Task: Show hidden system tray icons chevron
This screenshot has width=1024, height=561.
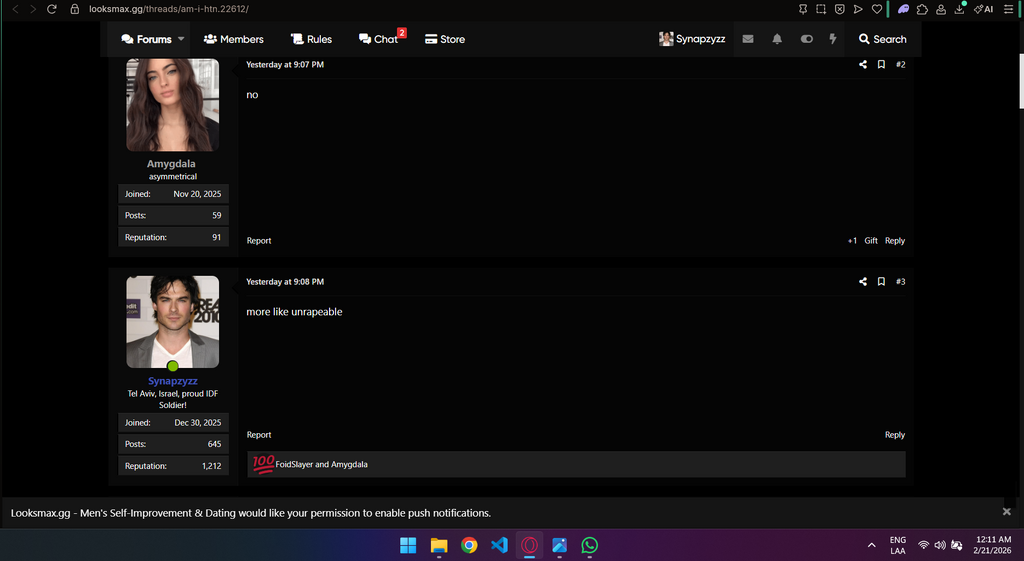Action: (x=871, y=545)
